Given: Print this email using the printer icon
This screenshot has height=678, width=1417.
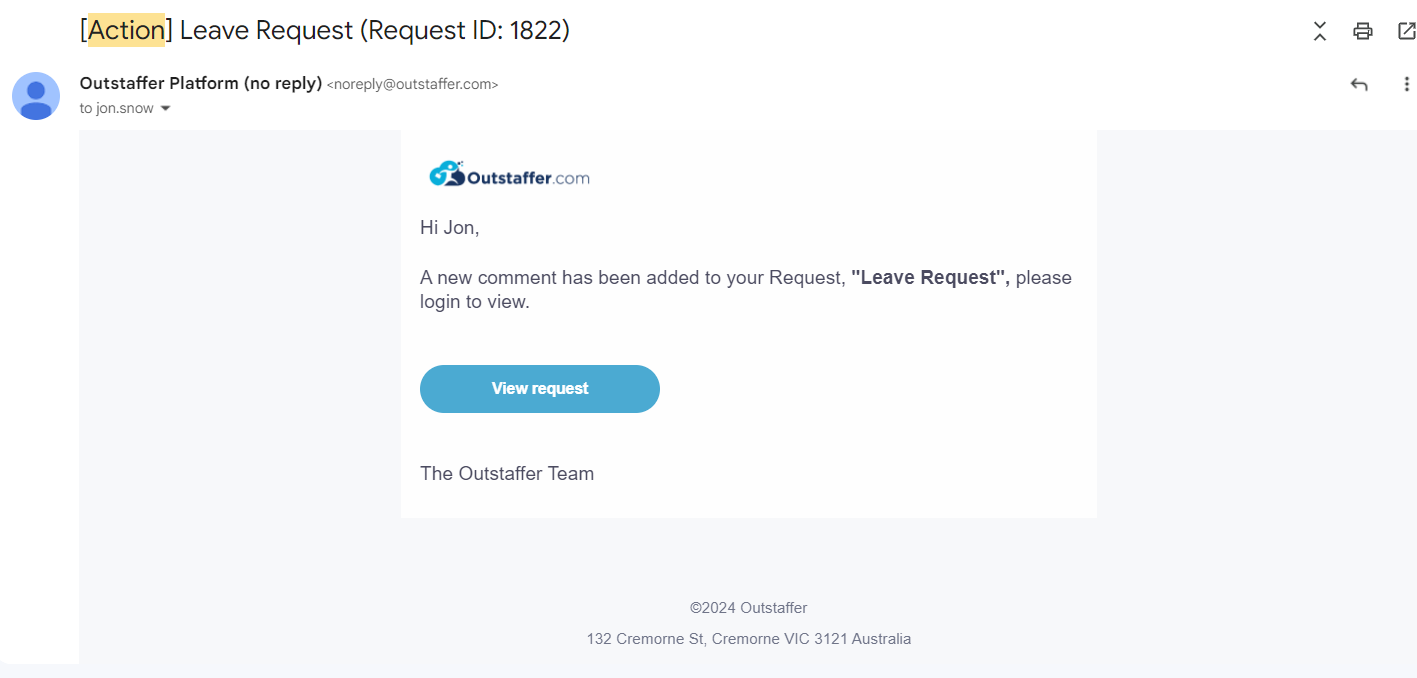Looking at the screenshot, I should pyautogui.click(x=1362, y=31).
